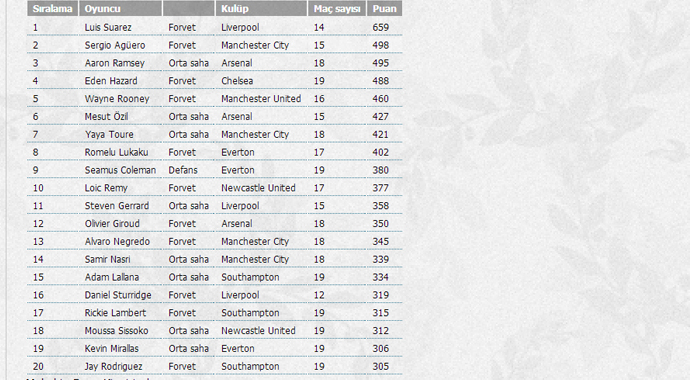This screenshot has width=690, height=380.
Task: Select Luis Suarez player name
Action: pyautogui.click(x=108, y=27)
